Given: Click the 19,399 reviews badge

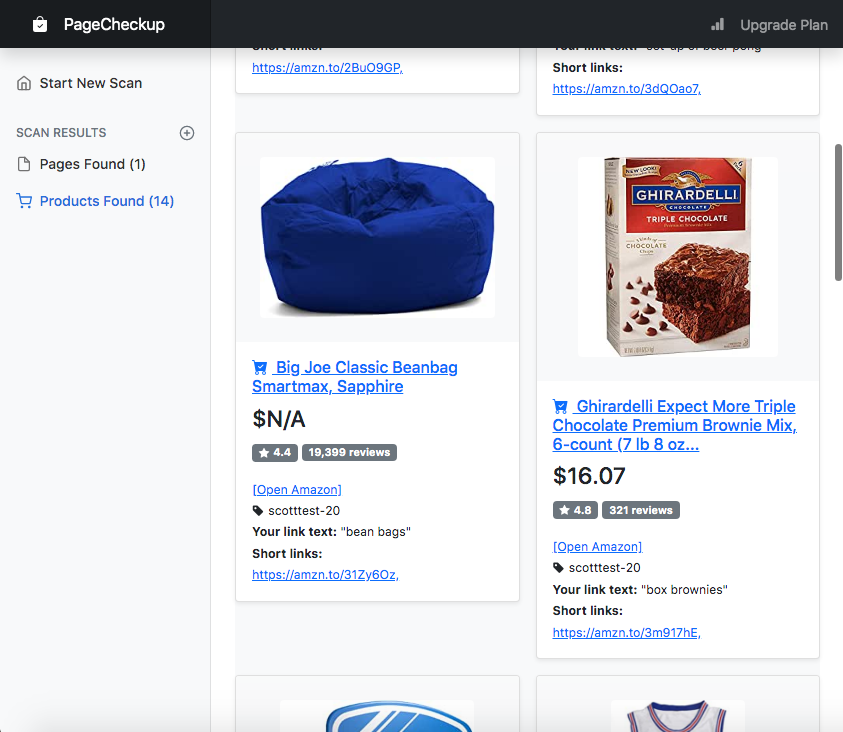Looking at the screenshot, I should click(349, 453).
